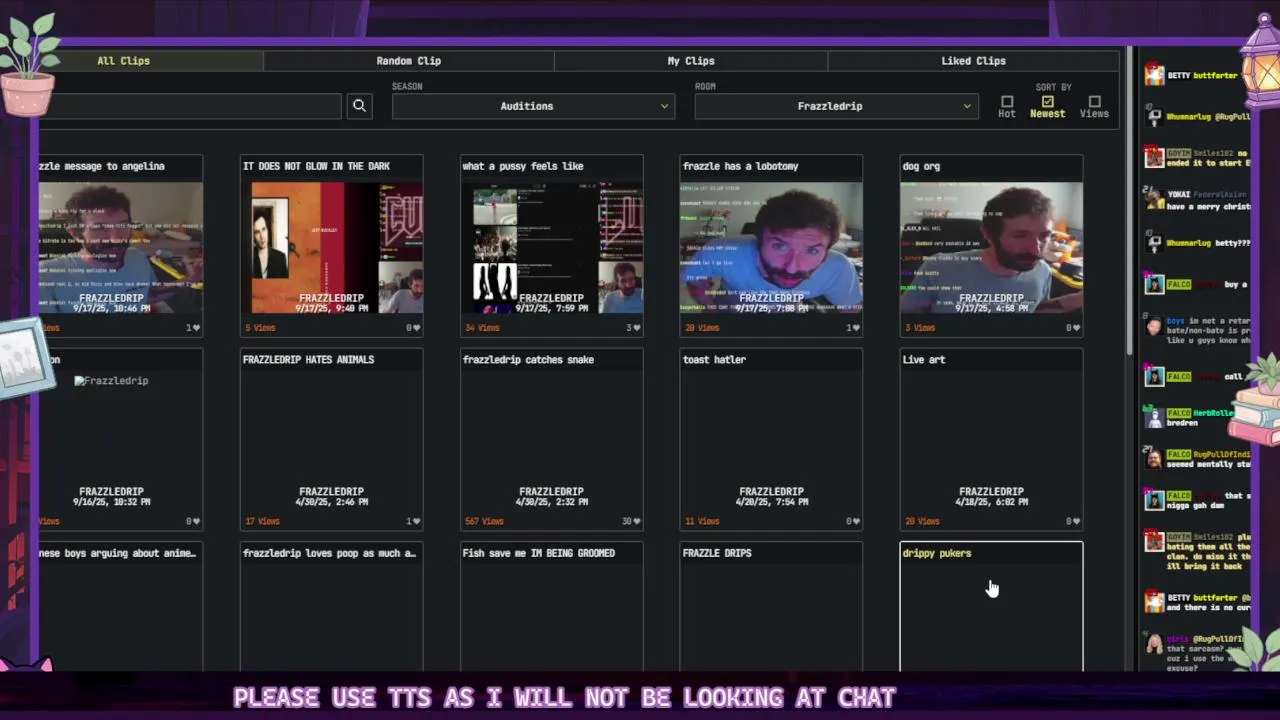
Task: Like the 'toast hatler' clip heart
Action: pos(854,521)
